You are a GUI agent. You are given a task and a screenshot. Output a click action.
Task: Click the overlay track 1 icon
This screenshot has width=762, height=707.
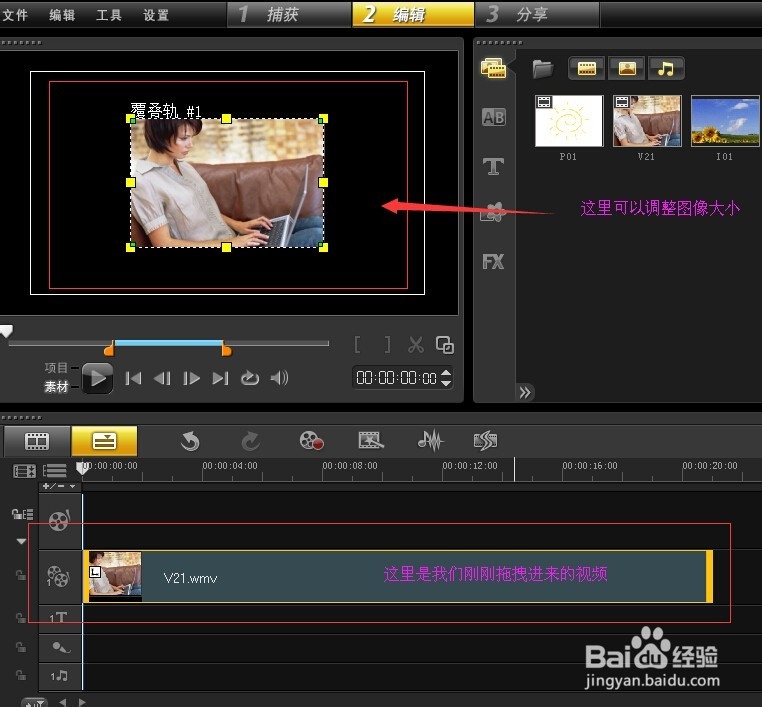point(58,577)
